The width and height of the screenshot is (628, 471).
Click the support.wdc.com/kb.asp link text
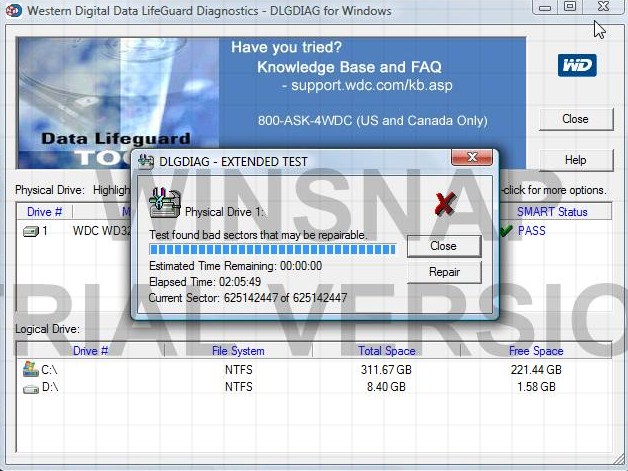[372, 85]
